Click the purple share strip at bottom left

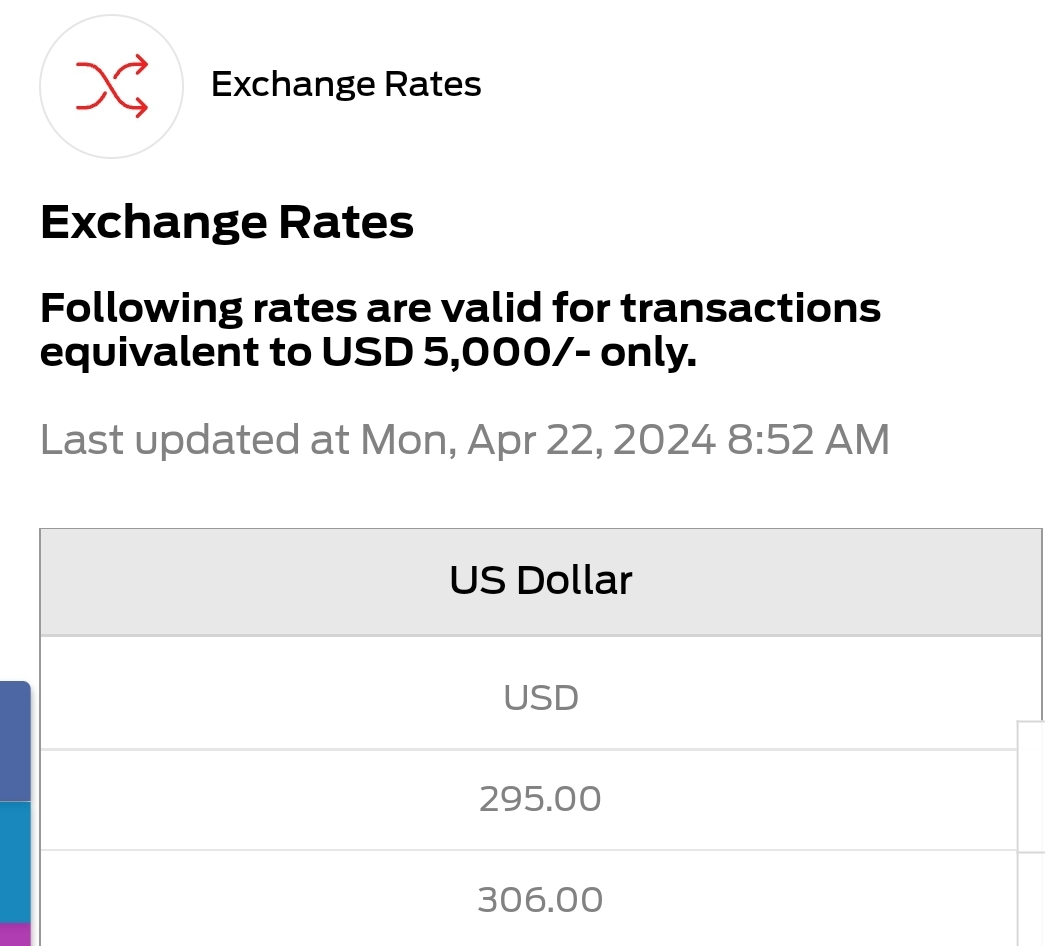click(15, 935)
